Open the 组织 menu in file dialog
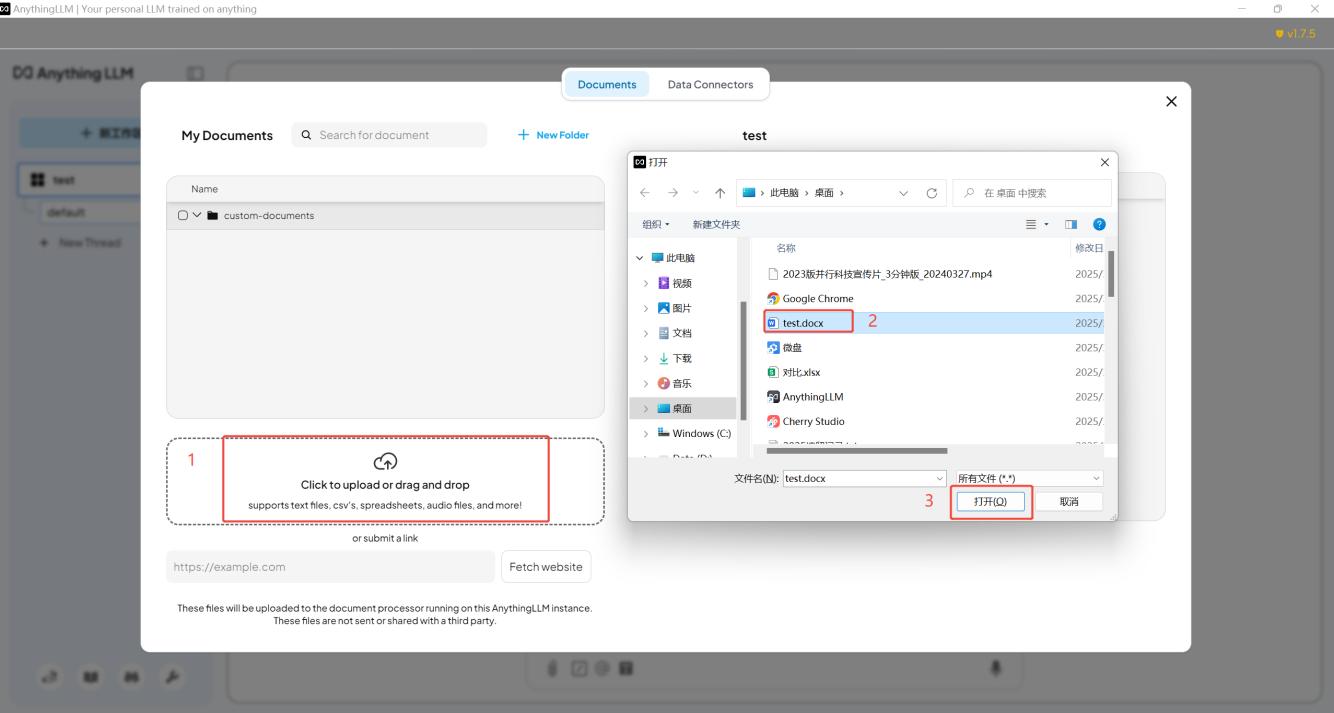The width and height of the screenshot is (1334, 713). (x=655, y=225)
